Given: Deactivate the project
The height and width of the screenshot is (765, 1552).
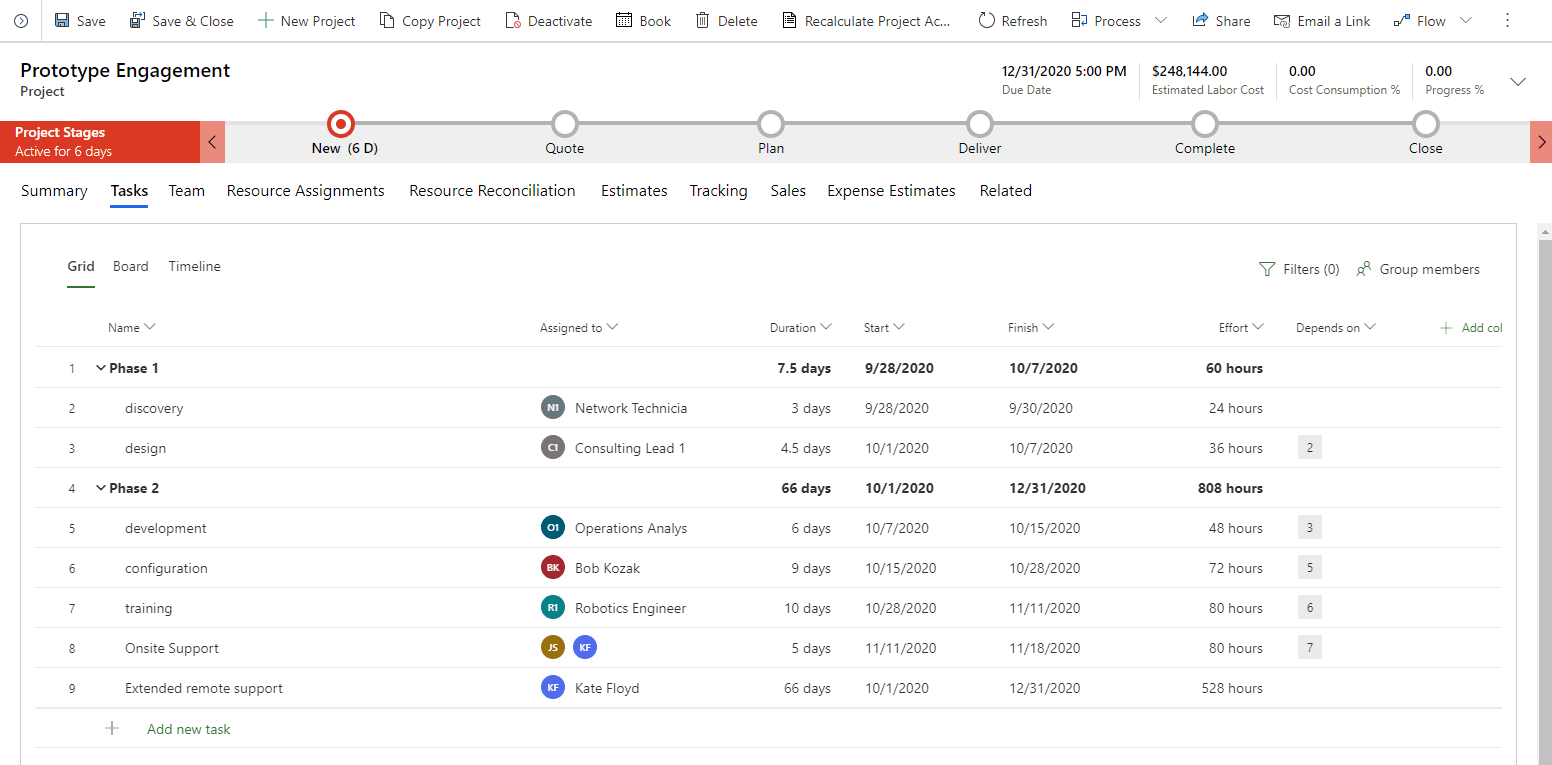Looking at the screenshot, I should click(548, 21).
